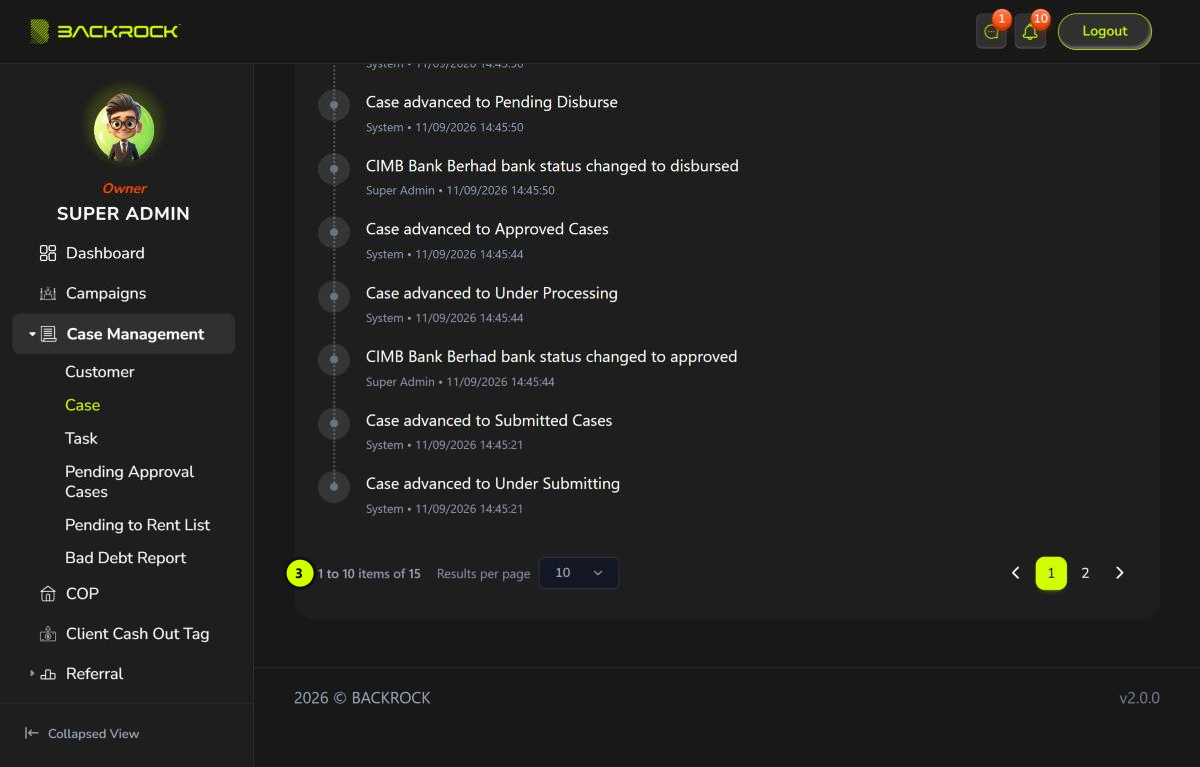Click 'Case advanced to Approved Cases' text
The height and width of the screenshot is (767, 1200).
pos(487,229)
